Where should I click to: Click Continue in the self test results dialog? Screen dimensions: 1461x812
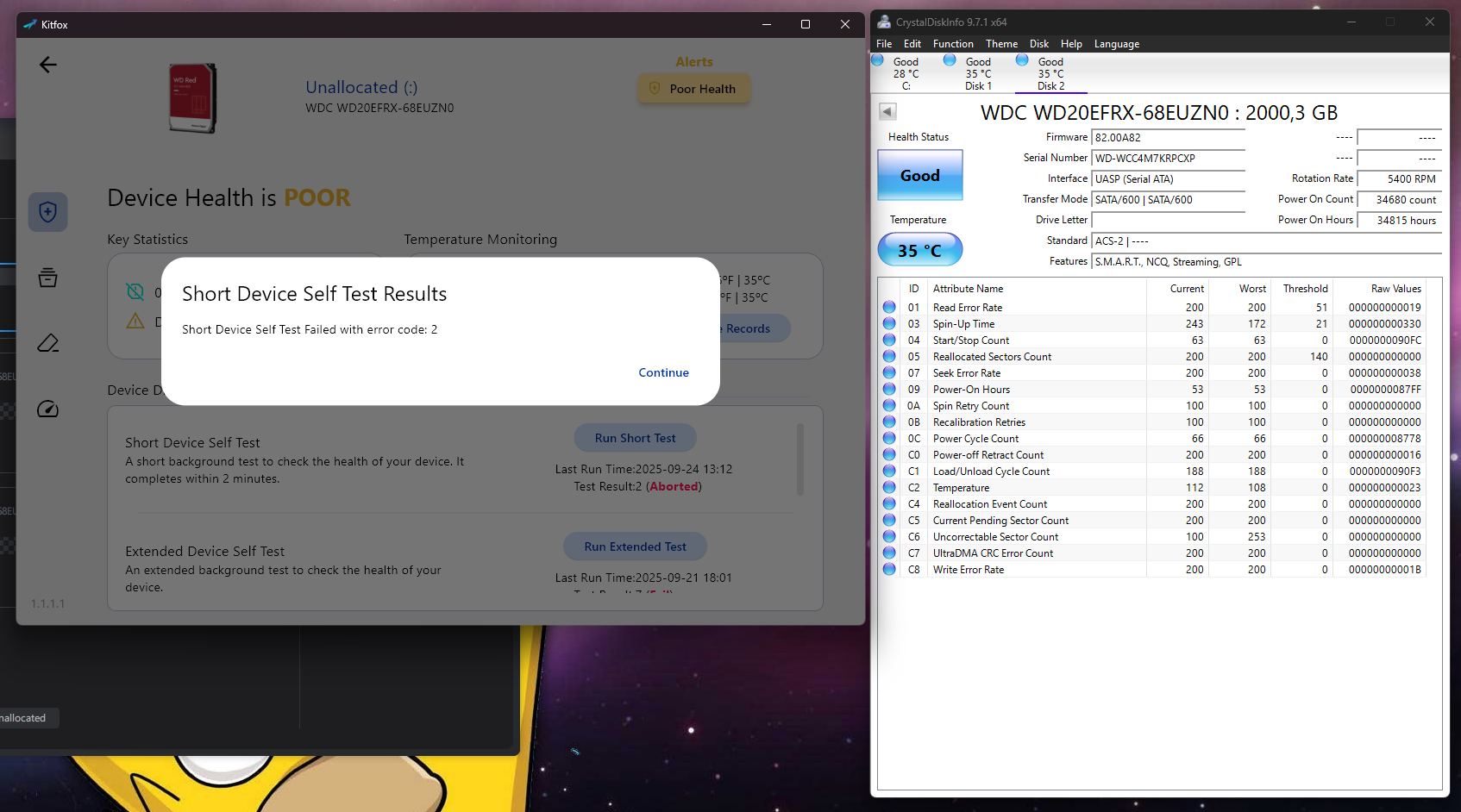(x=663, y=372)
